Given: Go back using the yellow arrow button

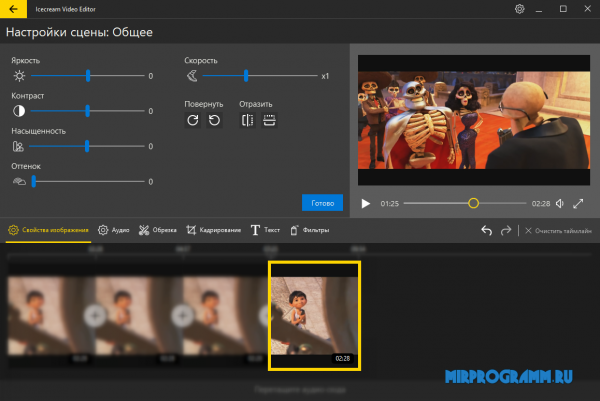Looking at the screenshot, I should [x=13, y=9].
